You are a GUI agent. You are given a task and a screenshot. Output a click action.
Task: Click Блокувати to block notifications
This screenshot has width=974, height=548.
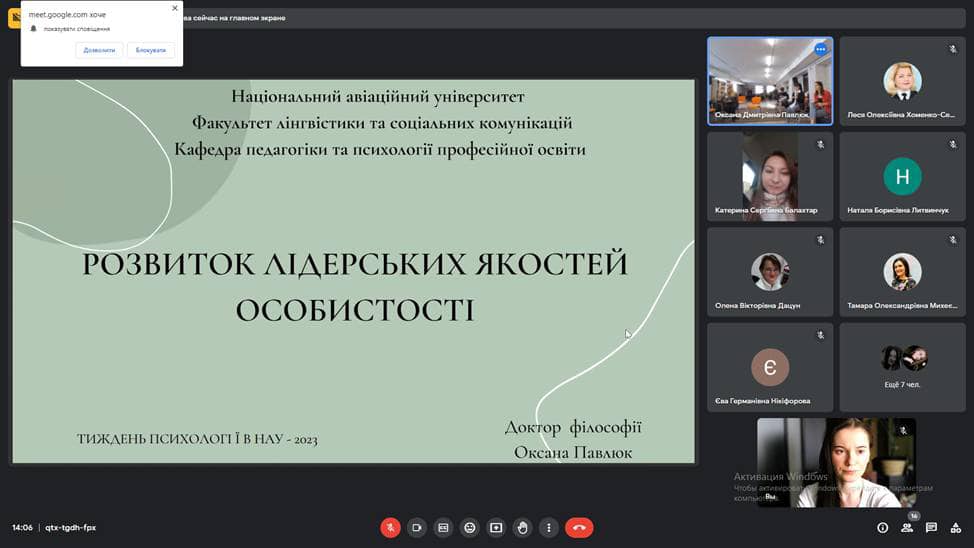pyautogui.click(x=151, y=50)
